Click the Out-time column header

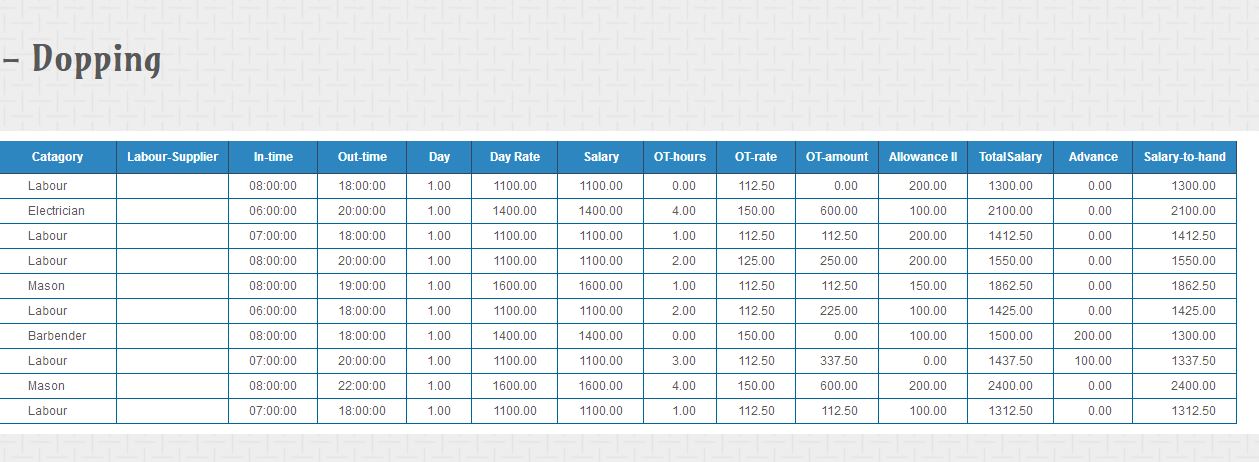(x=362, y=157)
